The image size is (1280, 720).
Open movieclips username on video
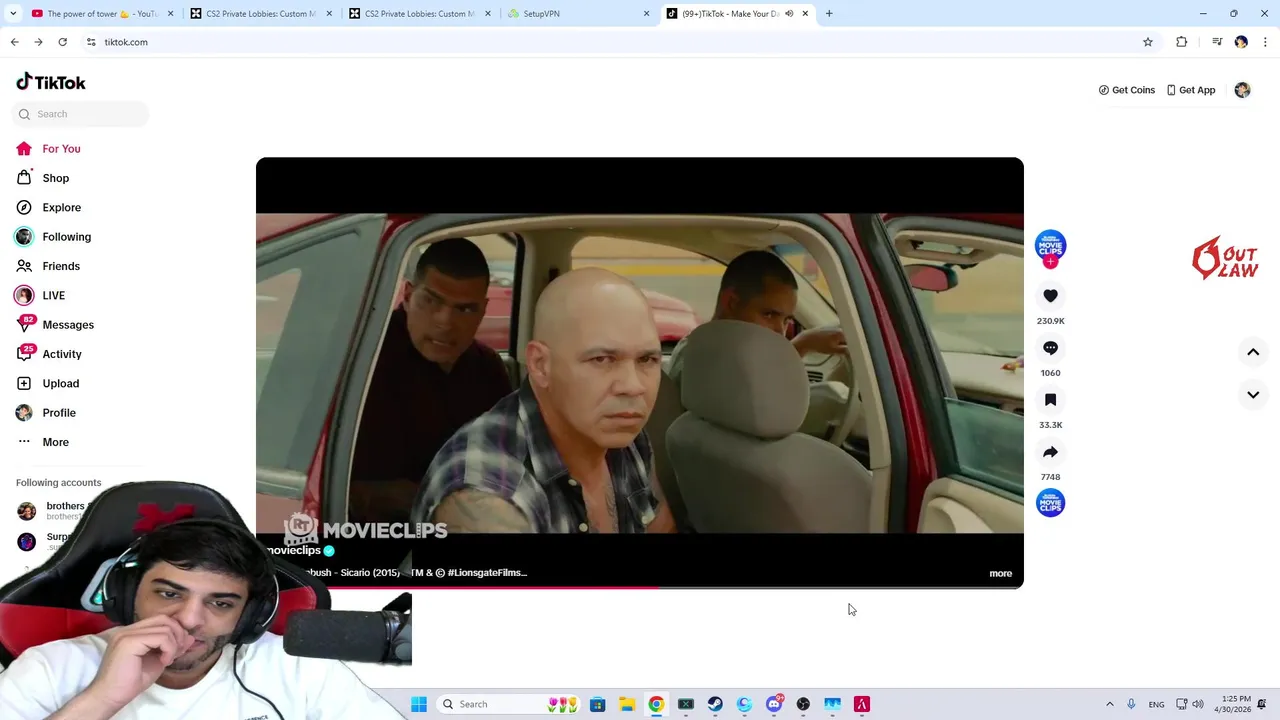point(293,550)
